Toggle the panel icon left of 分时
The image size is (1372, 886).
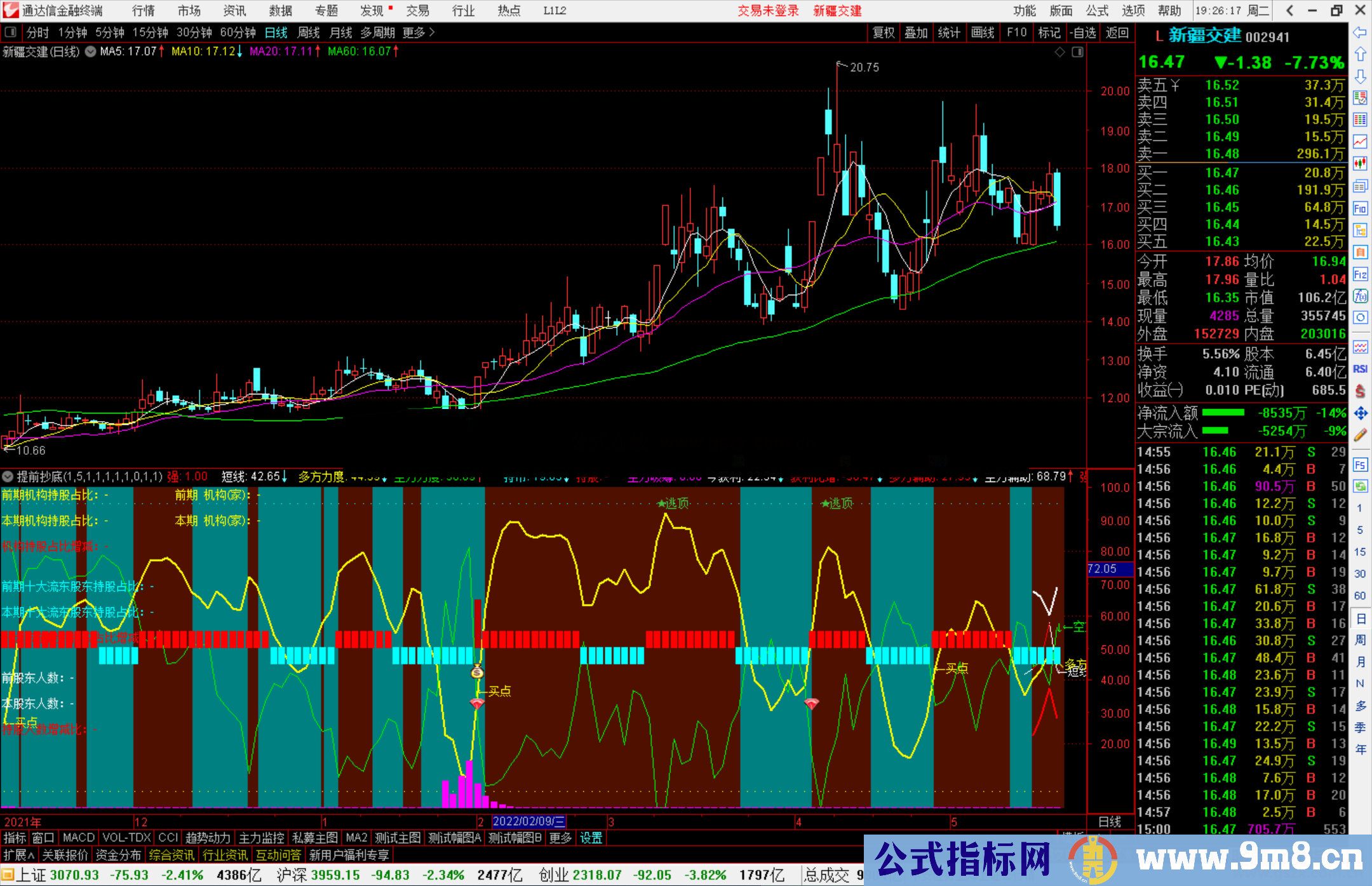pyautogui.click(x=11, y=32)
